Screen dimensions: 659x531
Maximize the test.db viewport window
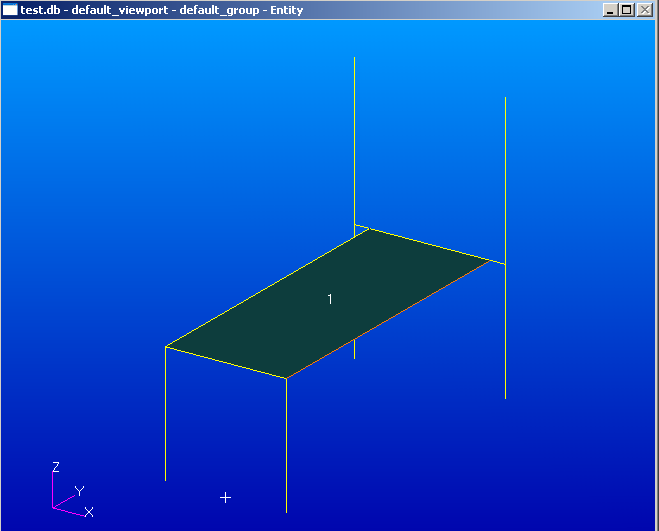(626, 10)
